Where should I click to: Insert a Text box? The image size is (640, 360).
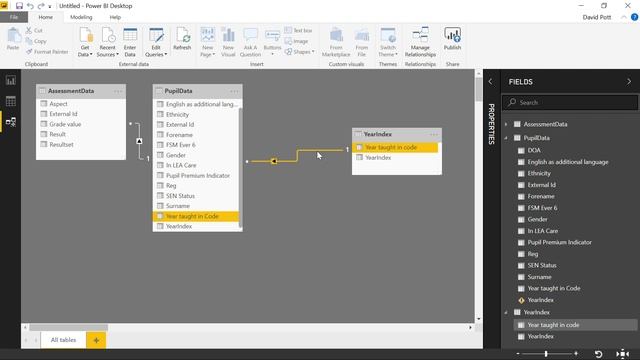[x=299, y=31]
